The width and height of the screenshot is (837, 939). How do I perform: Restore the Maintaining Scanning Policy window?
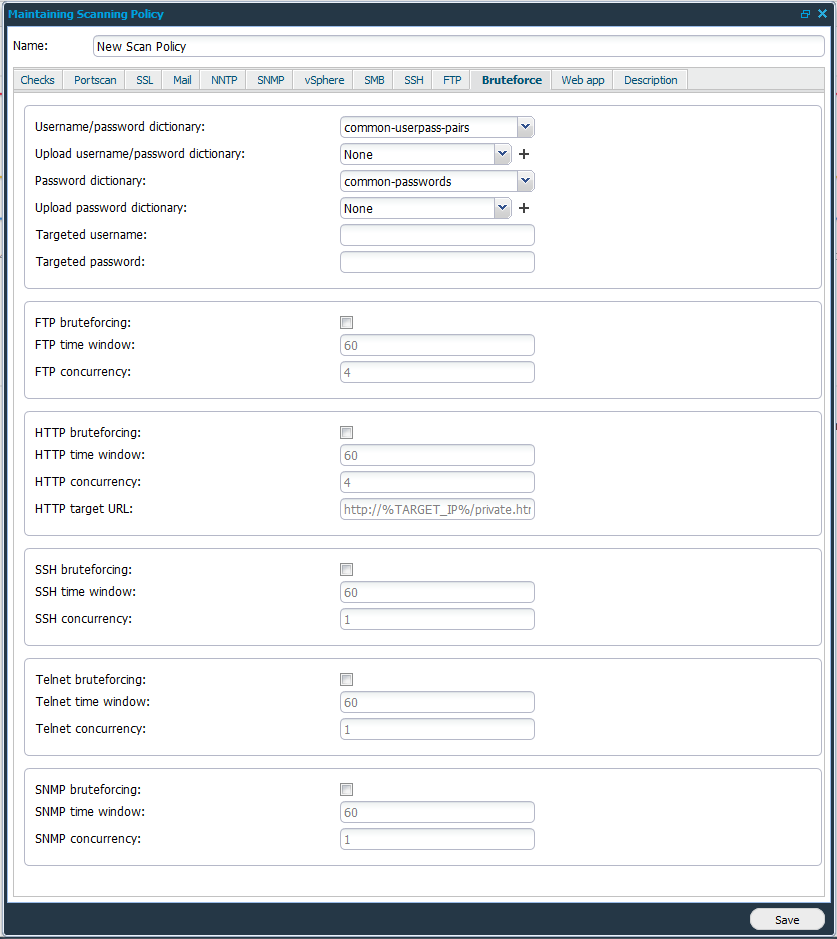coord(806,14)
